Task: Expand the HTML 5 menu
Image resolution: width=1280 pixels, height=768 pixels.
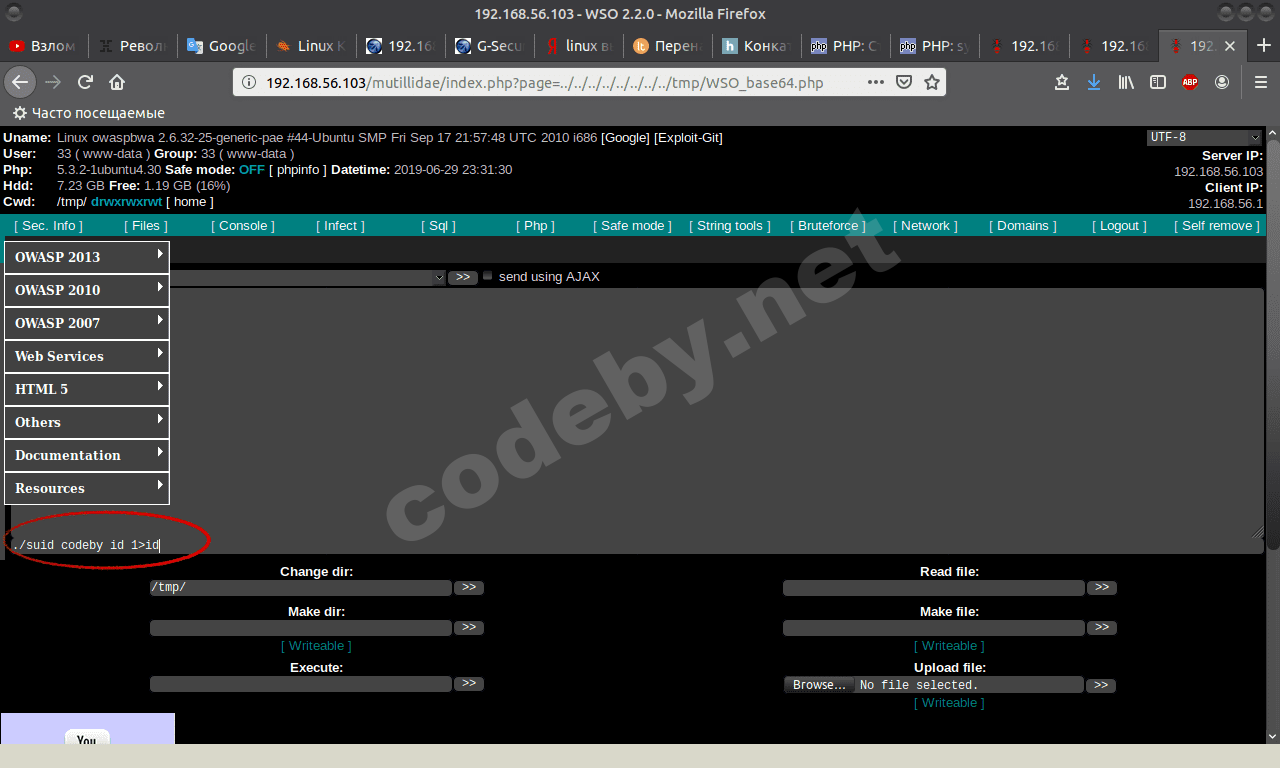Action: [x=87, y=389]
